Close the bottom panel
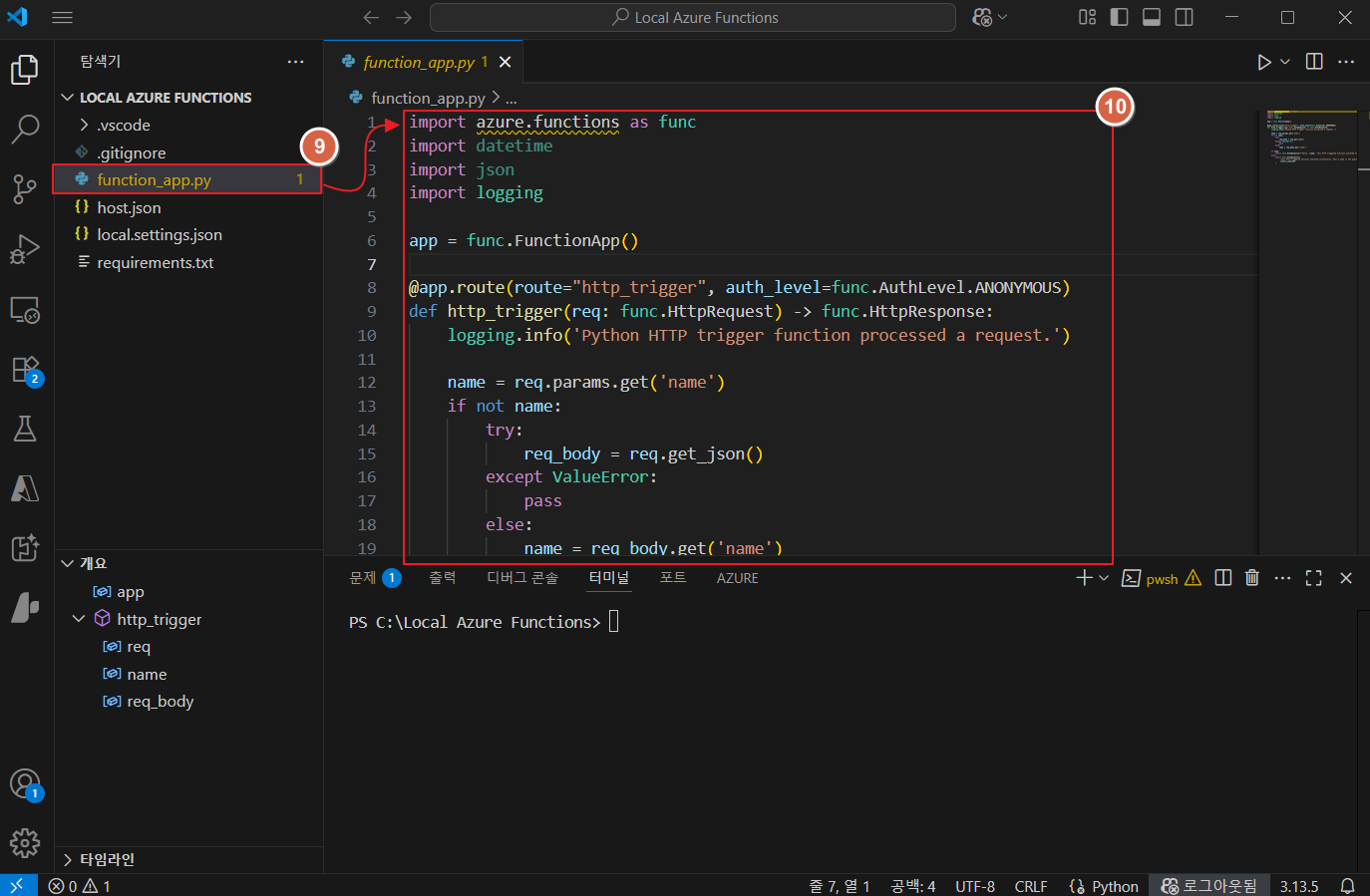Screen dimensions: 1370x896 coord(1346,578)
